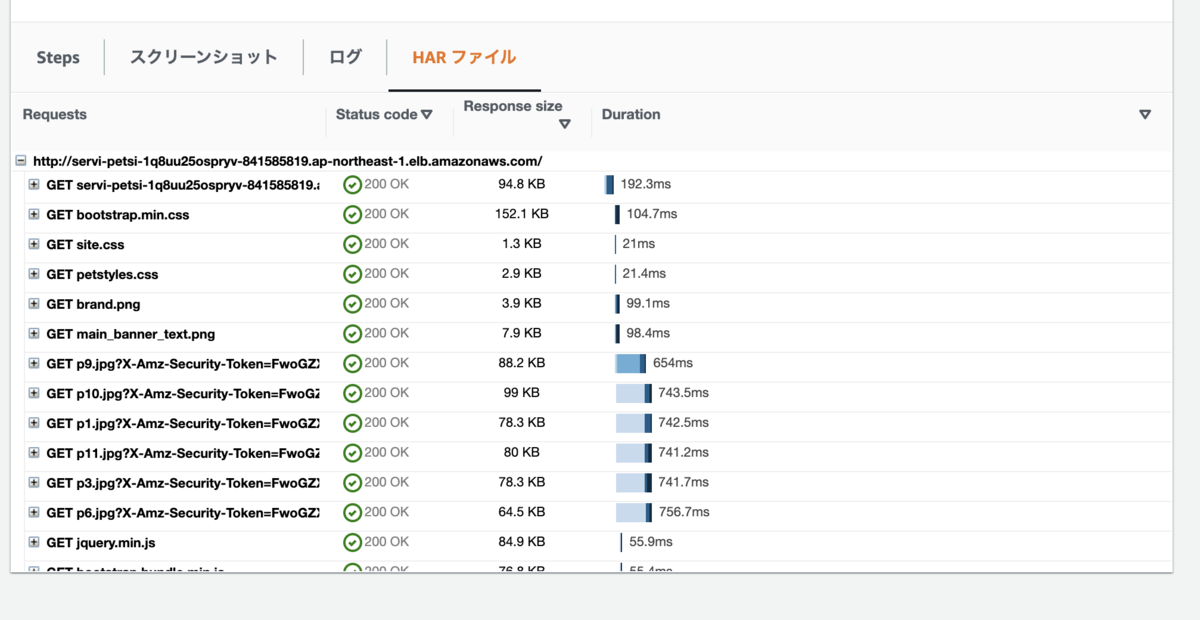Click the p10.jpg 743.5ms duration bar
The image size is (1200, 620).
pyautogui.click(x=634, y=393)
